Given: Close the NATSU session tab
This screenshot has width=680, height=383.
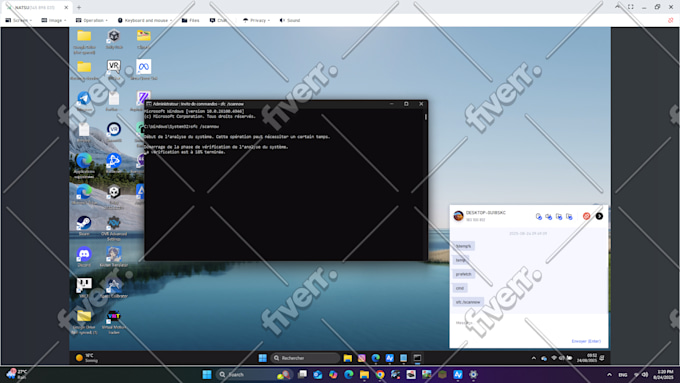Looking at the screenshot, I should pyautogui.click(x=66, y=7).
